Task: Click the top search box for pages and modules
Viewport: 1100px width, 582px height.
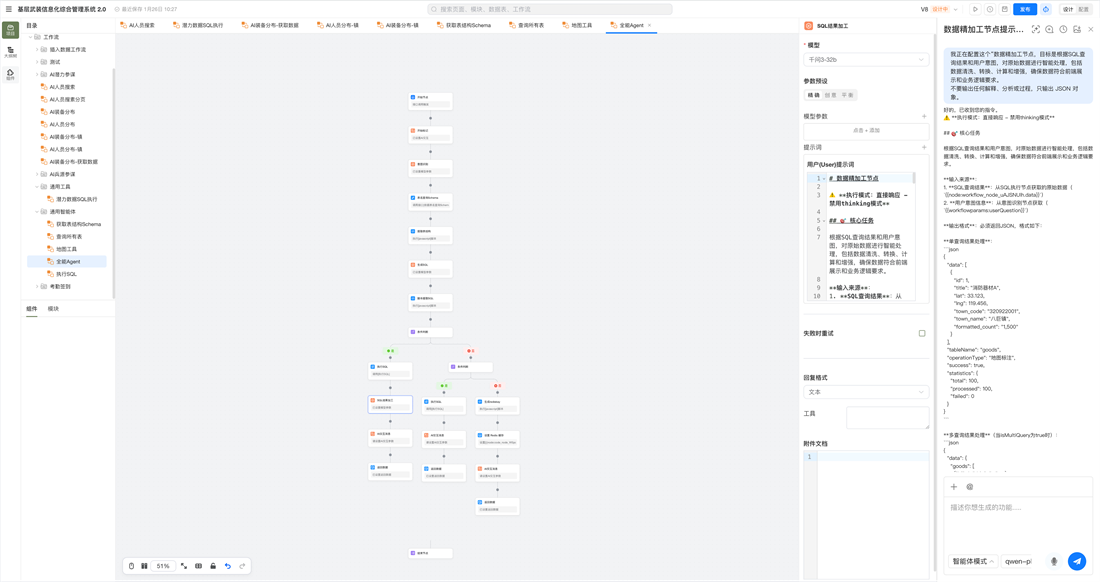Action: (549, 9)
